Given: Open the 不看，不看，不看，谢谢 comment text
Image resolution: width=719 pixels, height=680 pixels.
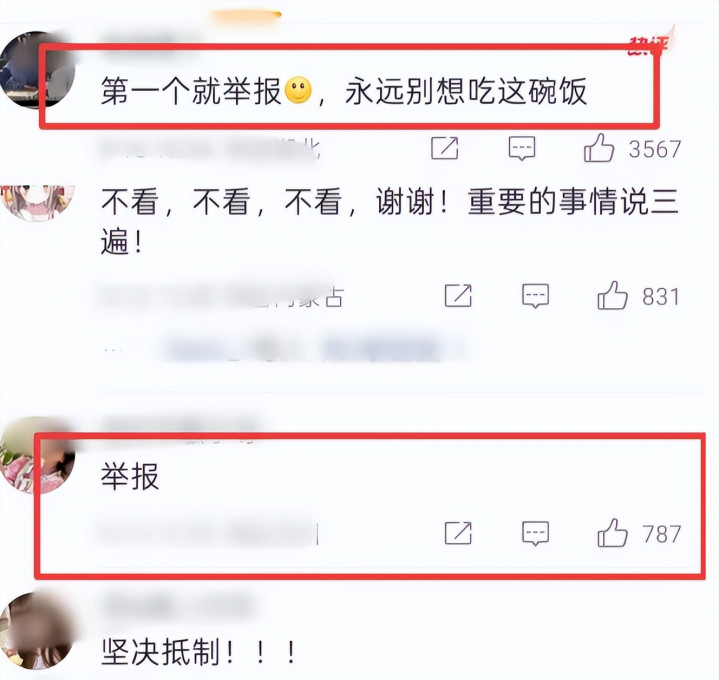Looking at the screenshot, I should coord(389,221).
